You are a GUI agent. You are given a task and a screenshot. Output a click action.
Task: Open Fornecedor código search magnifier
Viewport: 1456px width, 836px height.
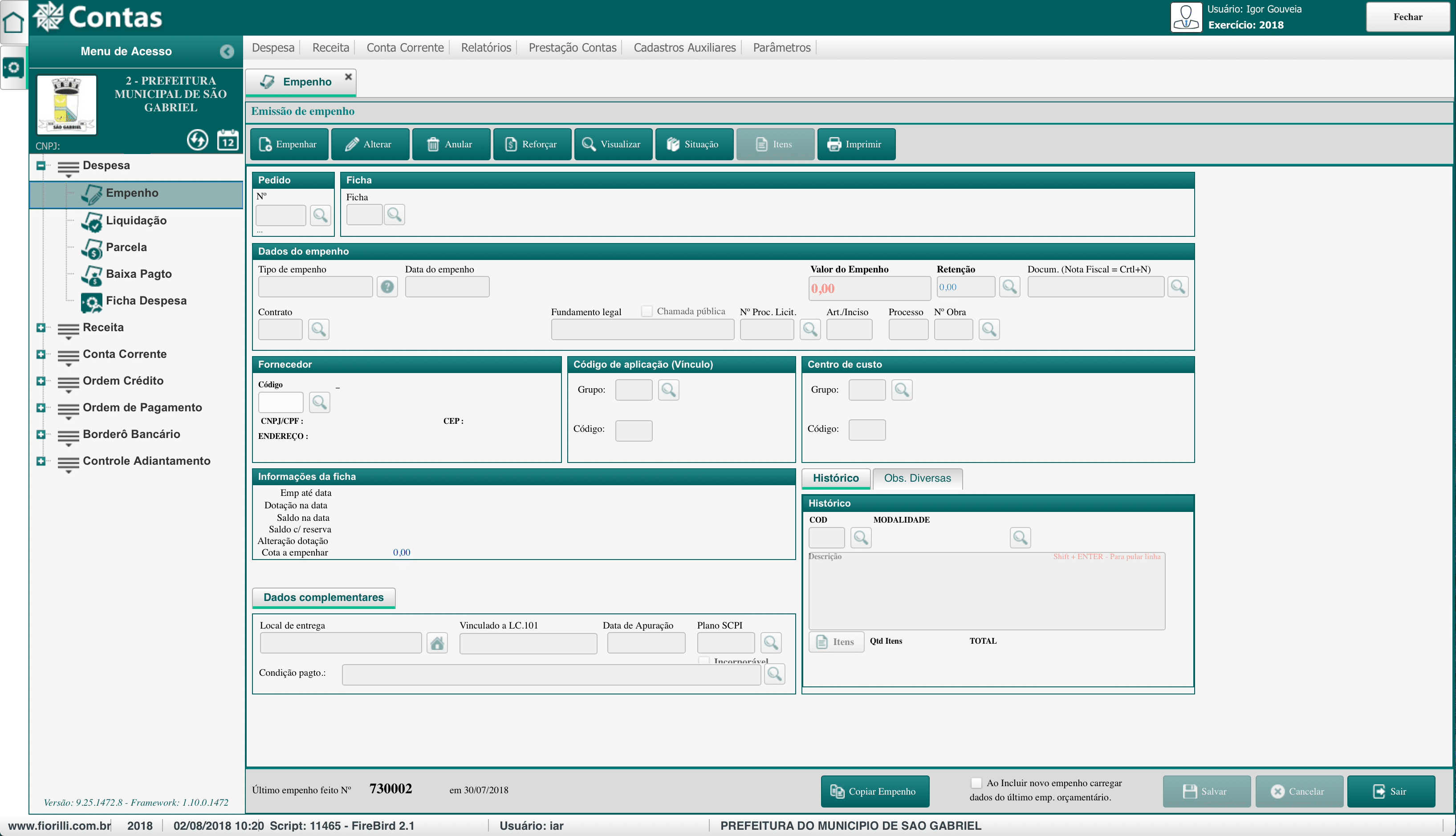(319, 402)
